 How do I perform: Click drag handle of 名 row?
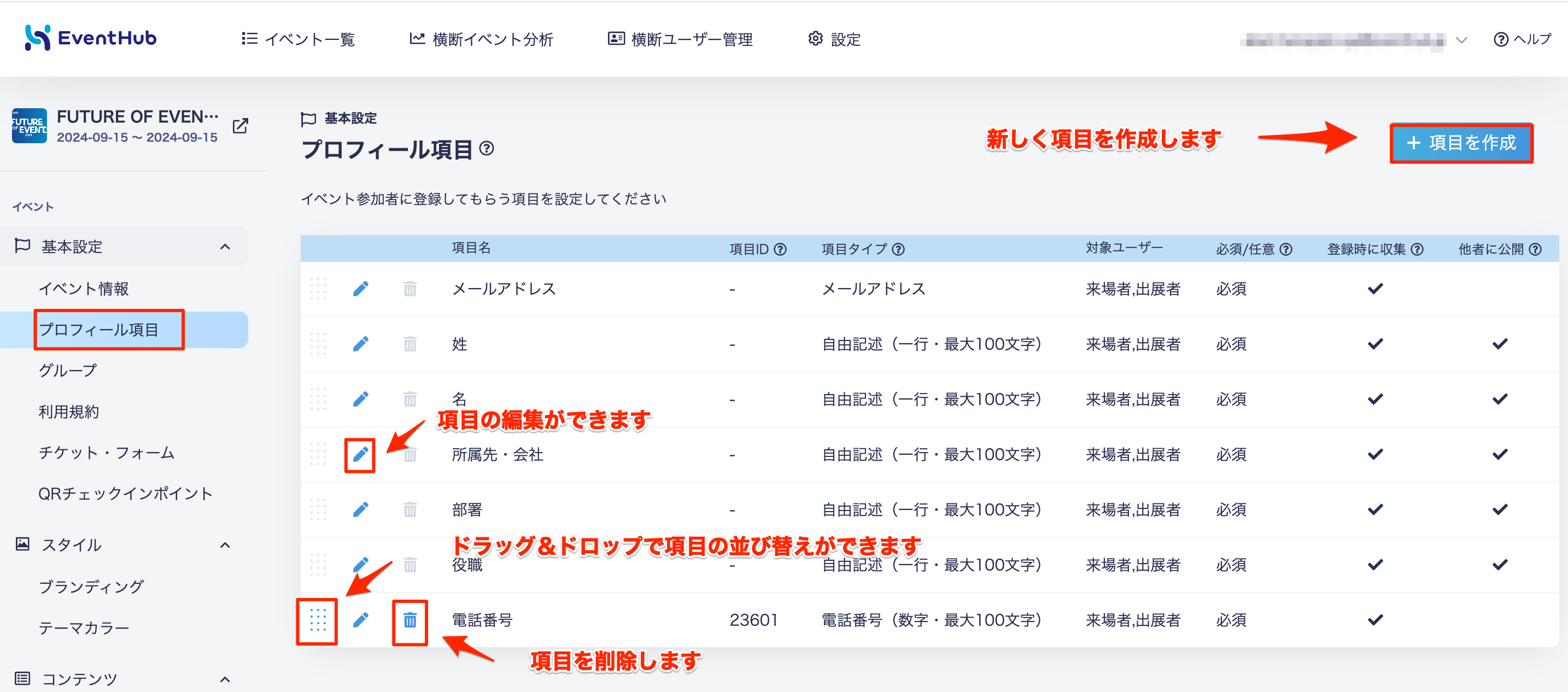tap(318, 399)
